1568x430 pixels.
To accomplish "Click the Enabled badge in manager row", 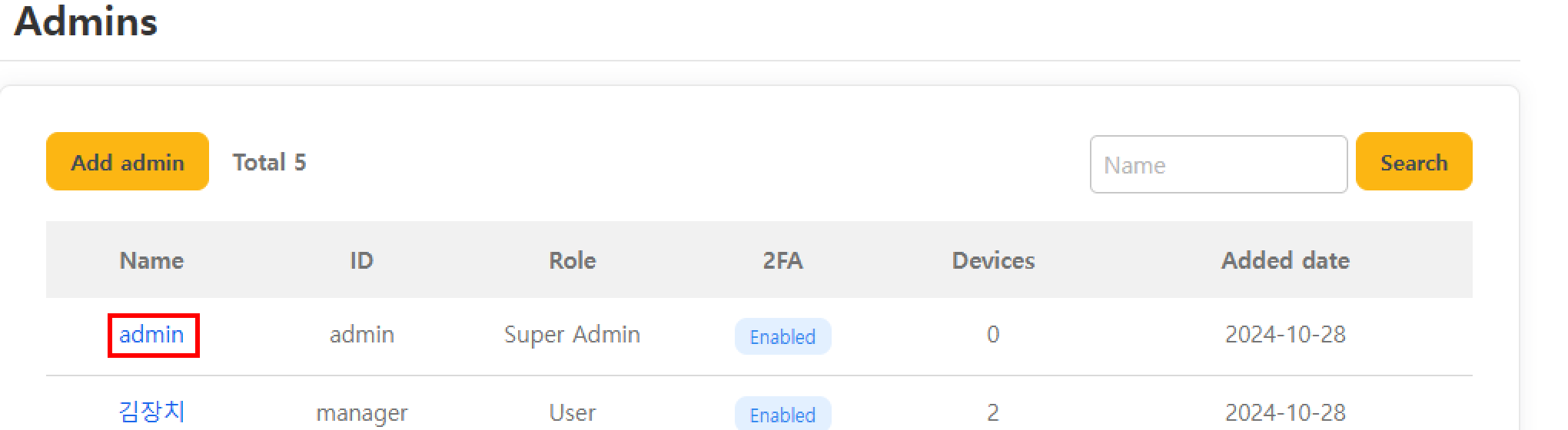I will pyautogui.click(x=782, y=415).
